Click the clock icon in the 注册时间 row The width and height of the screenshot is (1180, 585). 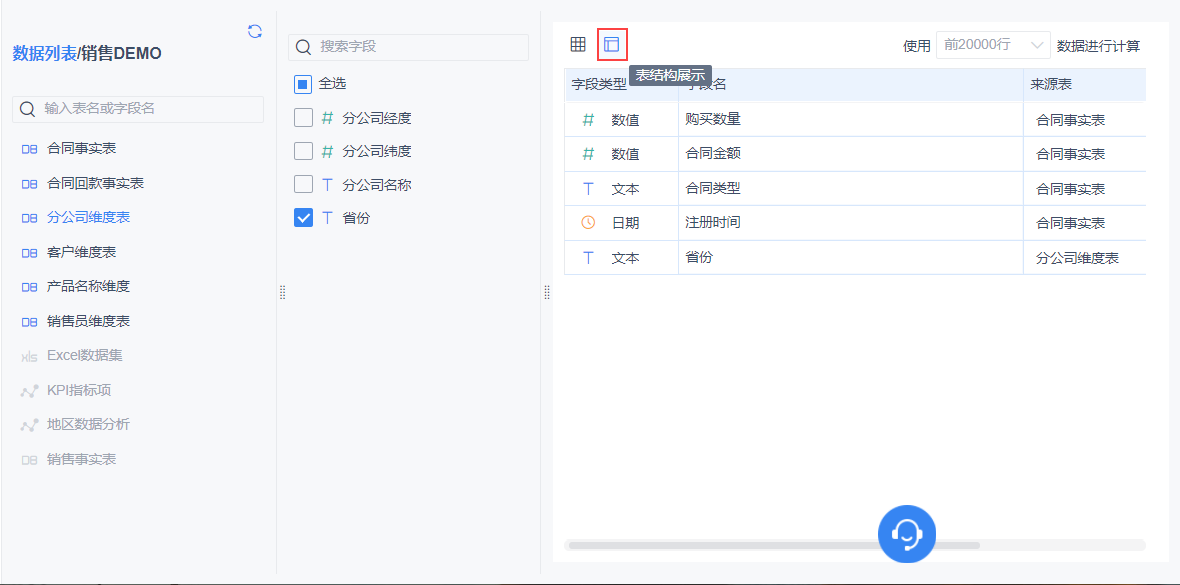pos(588,222)
